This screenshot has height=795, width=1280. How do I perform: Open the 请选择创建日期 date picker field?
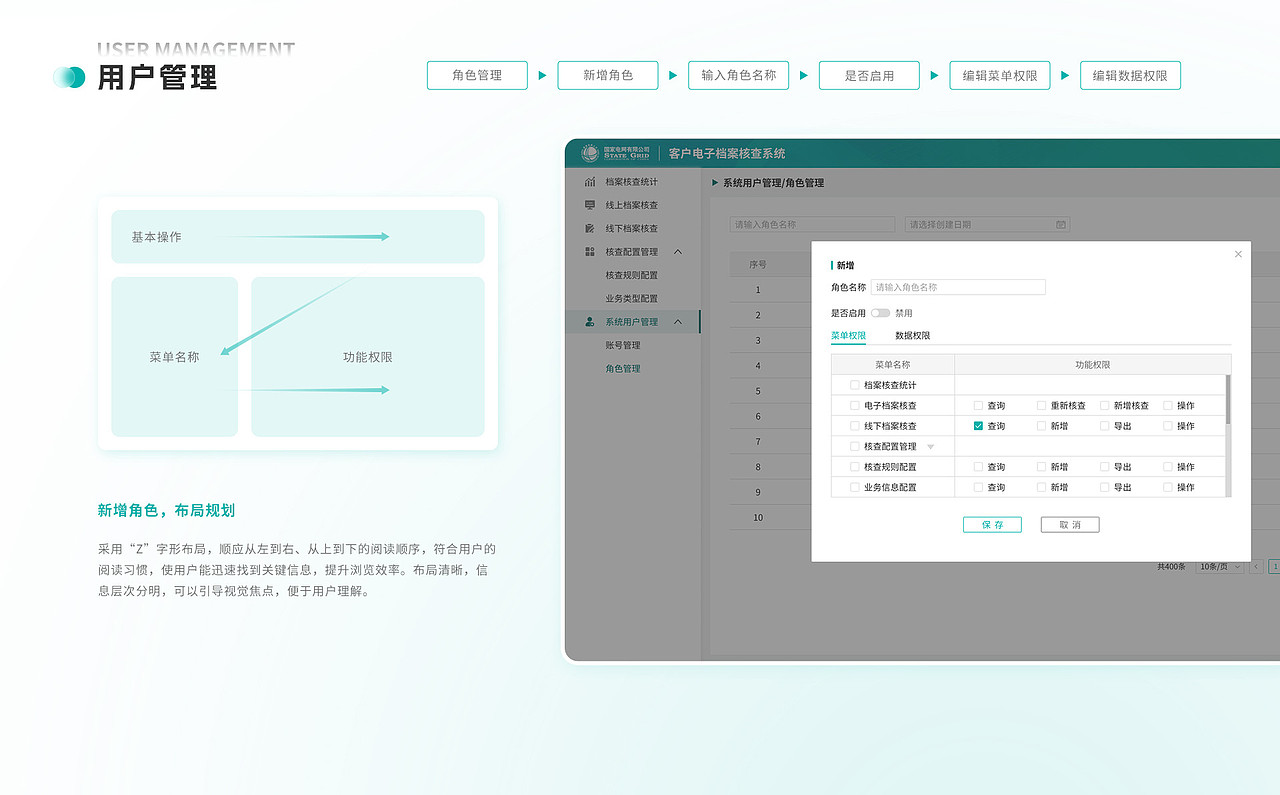point(987,225)
